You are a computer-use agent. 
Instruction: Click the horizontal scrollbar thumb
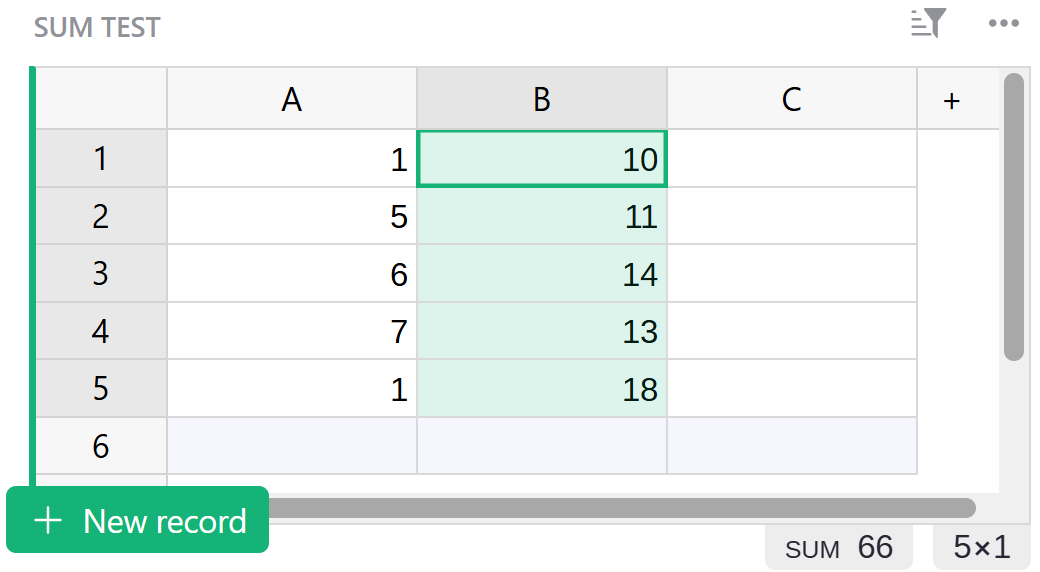[620, 508]
